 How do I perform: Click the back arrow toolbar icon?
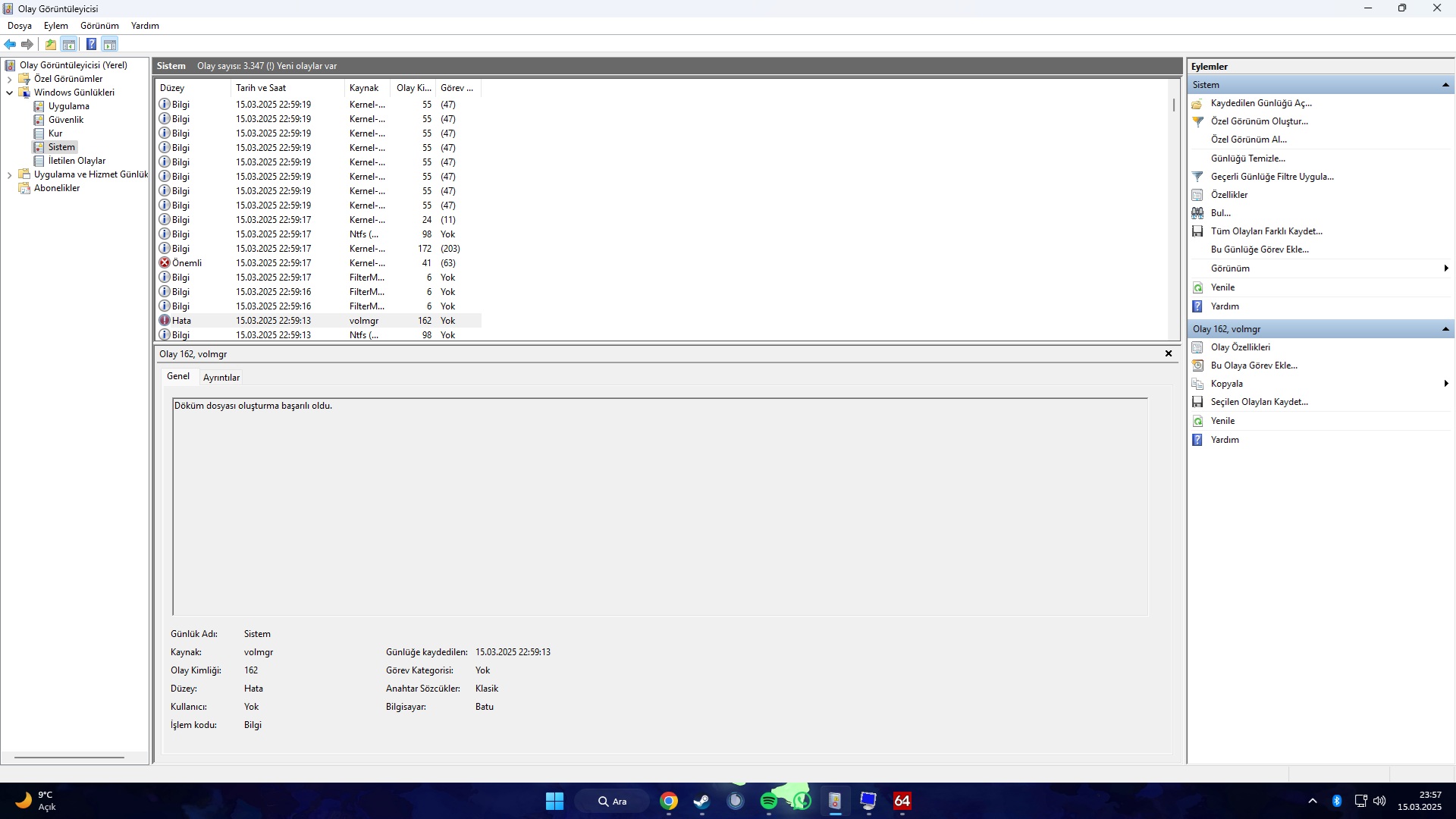click(x=10, y=44)
